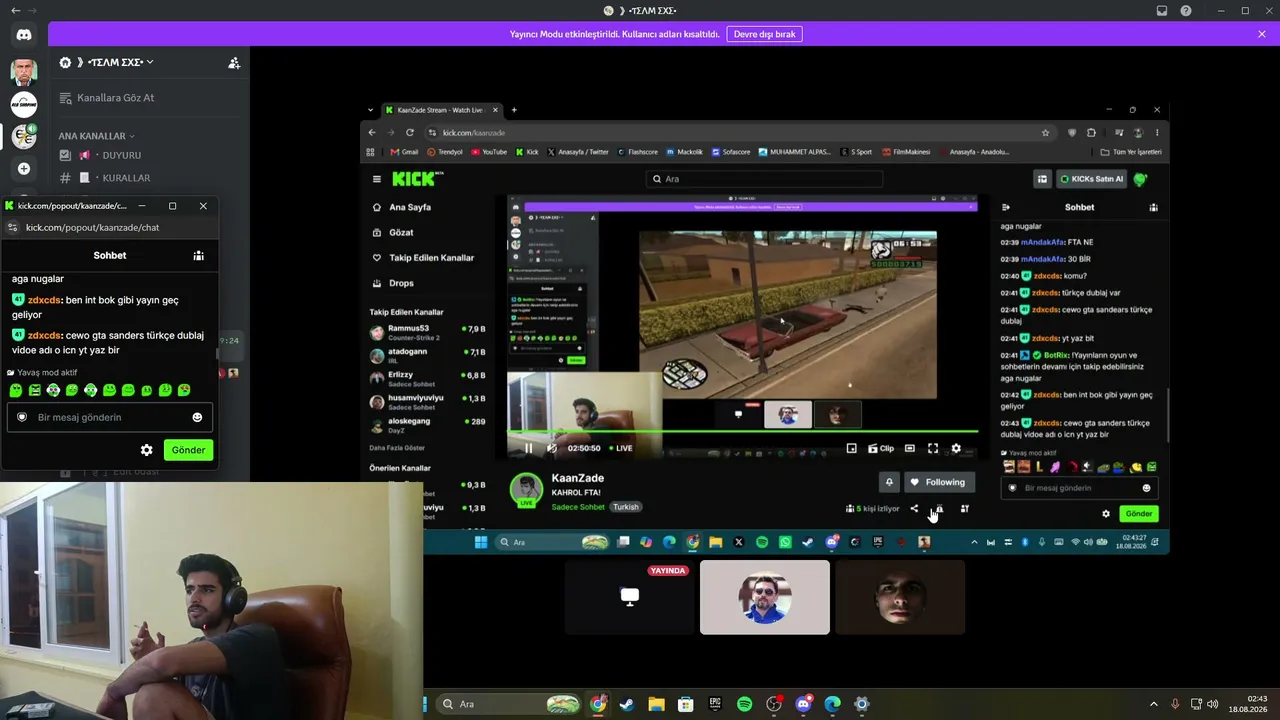The height and width of the screenshot is (720, 1280).
Task: Open the viewer list in popout chat
Action: point(199,255)
